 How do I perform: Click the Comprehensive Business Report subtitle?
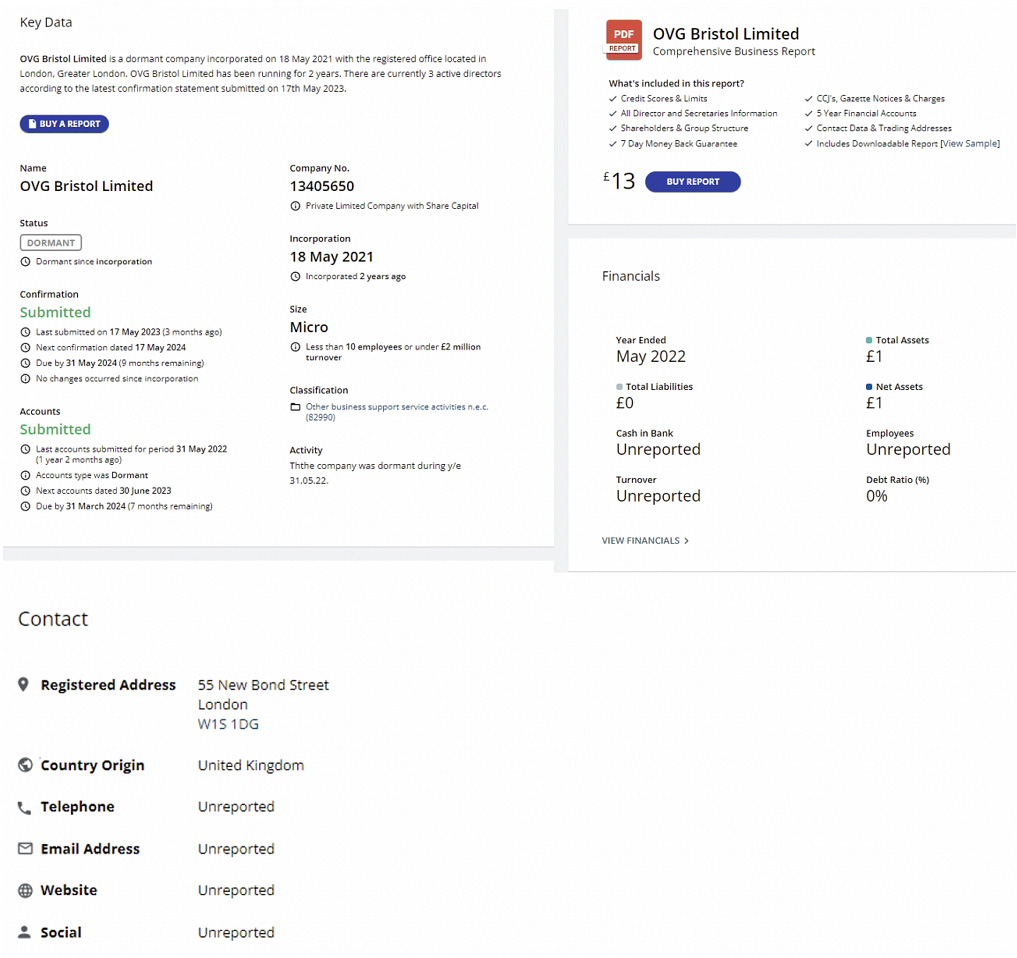(734, 51)
